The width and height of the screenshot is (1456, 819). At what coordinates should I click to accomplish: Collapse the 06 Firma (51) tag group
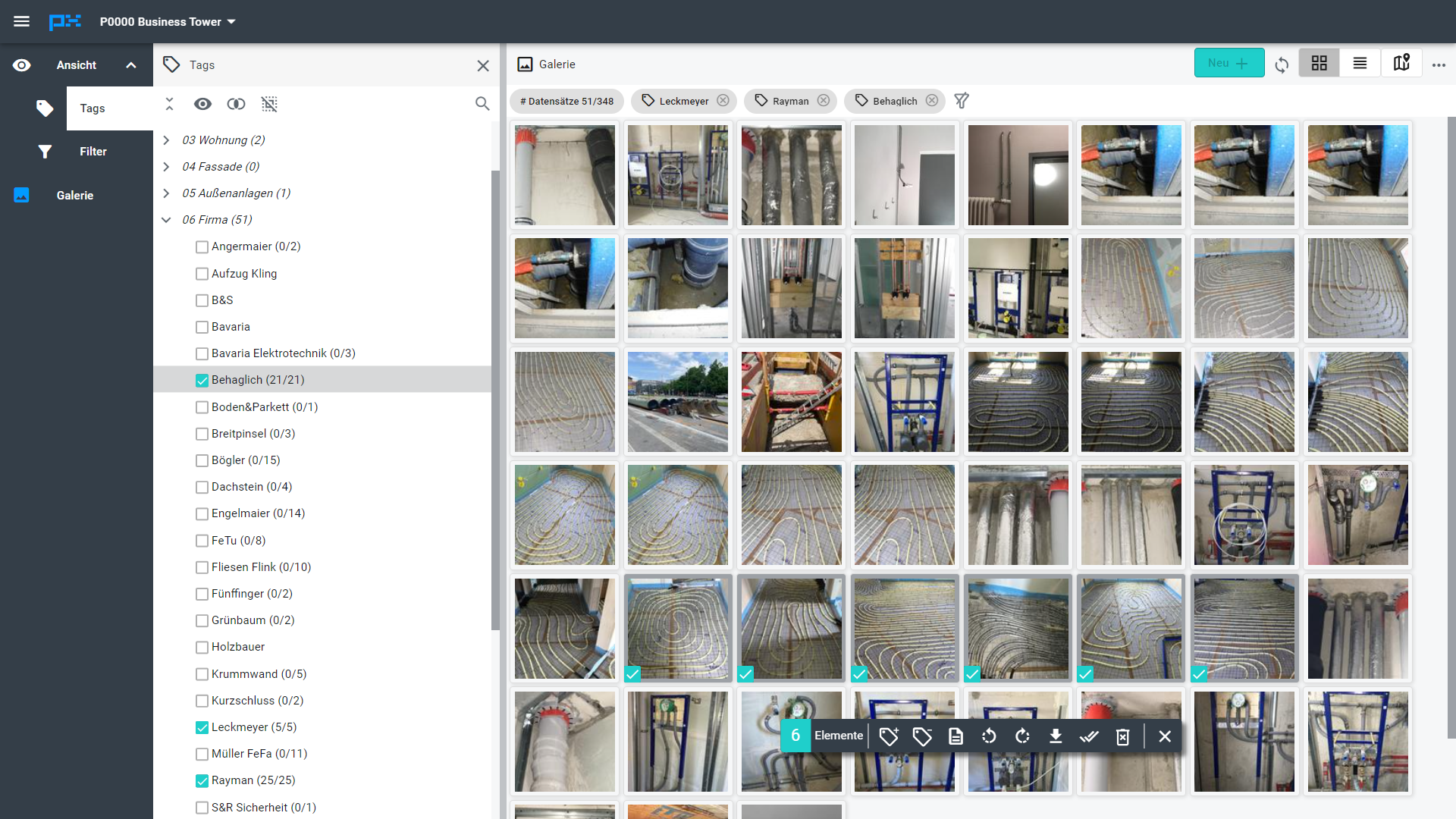coord(166,220)
